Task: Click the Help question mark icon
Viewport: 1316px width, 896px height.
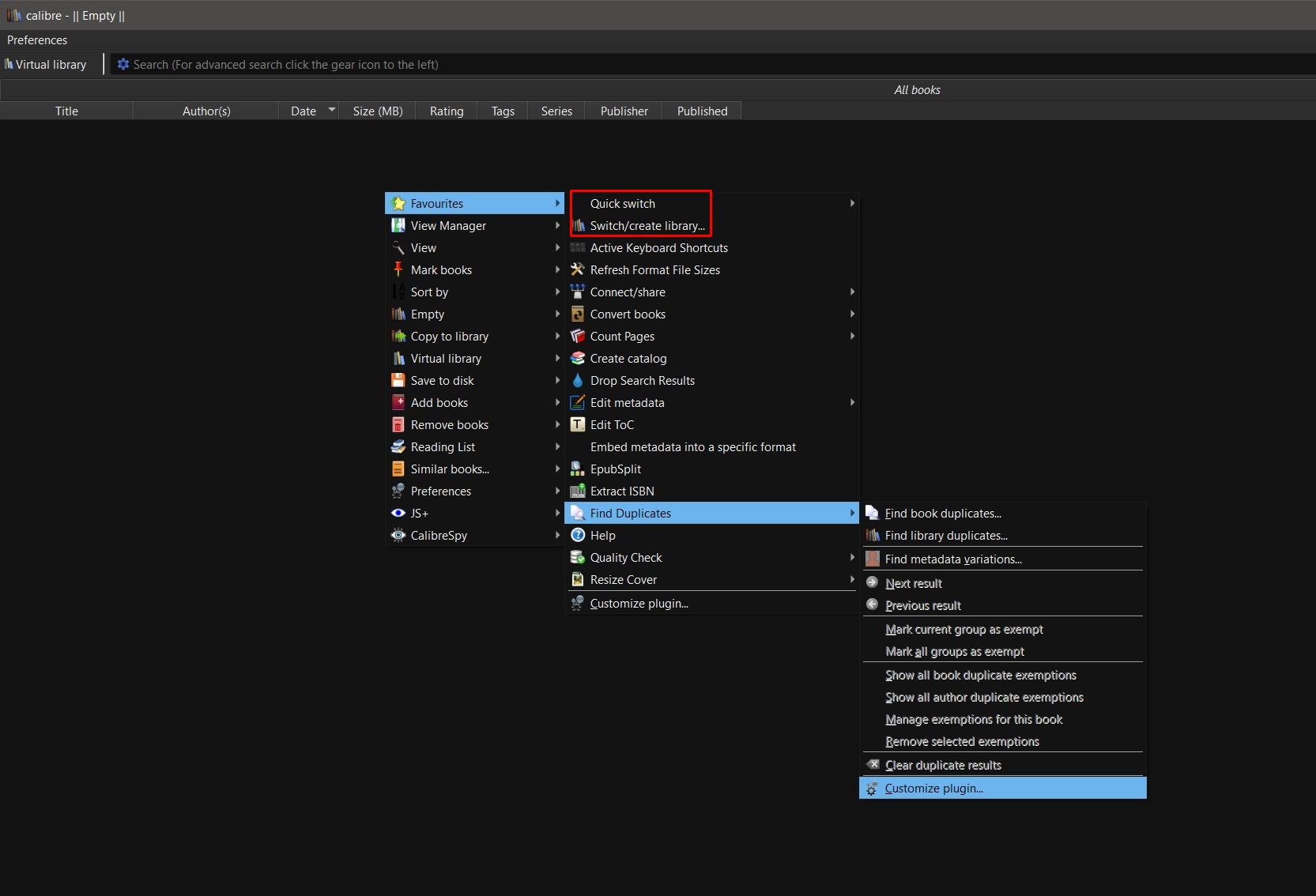Action: click(x=578, y=536)
